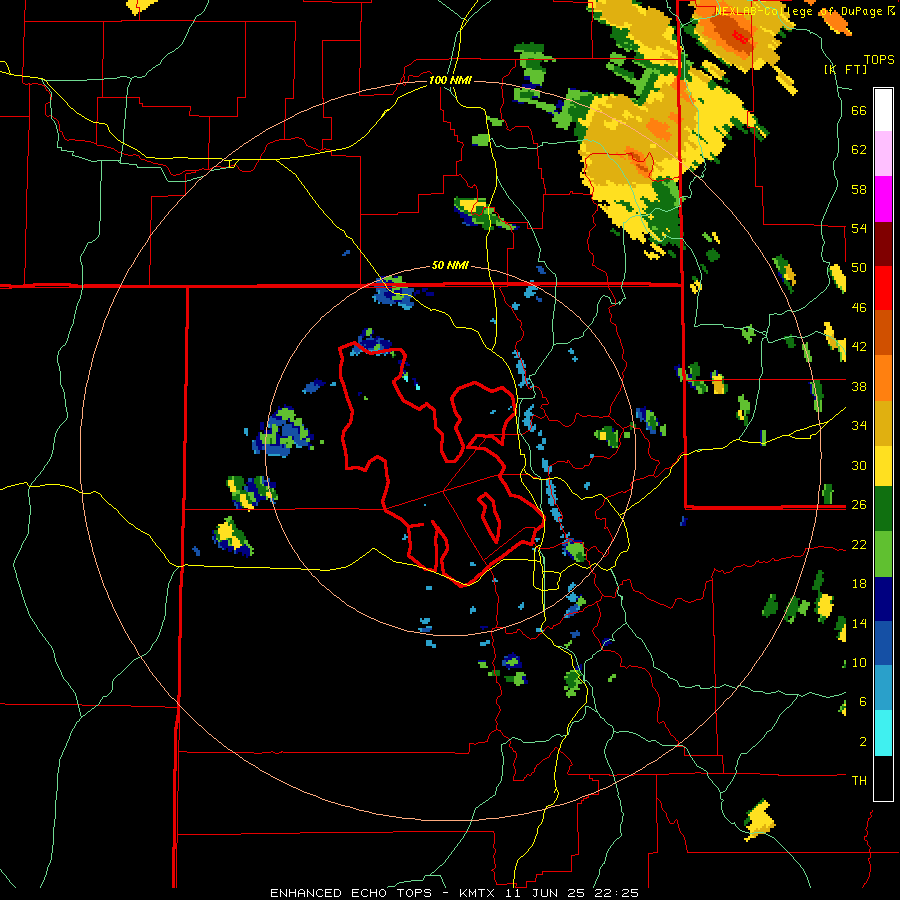
Task: Click the "30" legend value
Action: (859, 465)
